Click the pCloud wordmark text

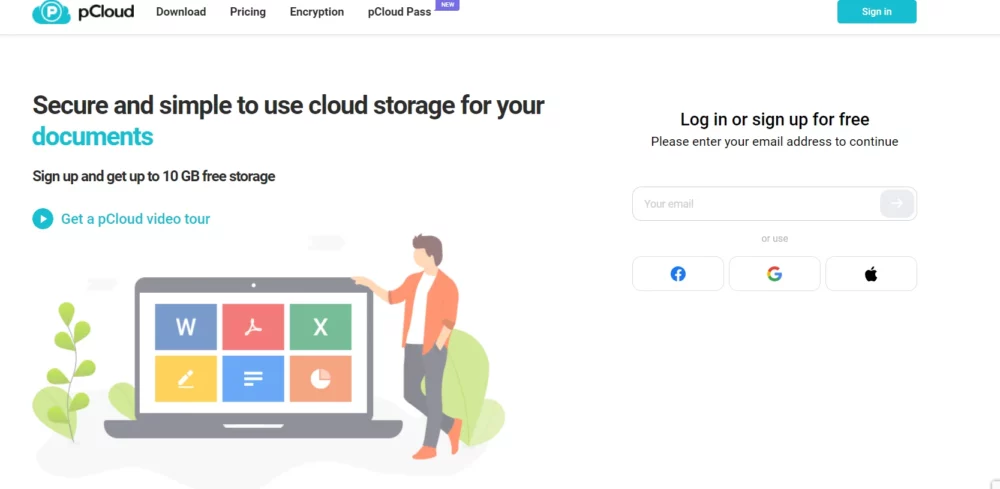point(105,11)
